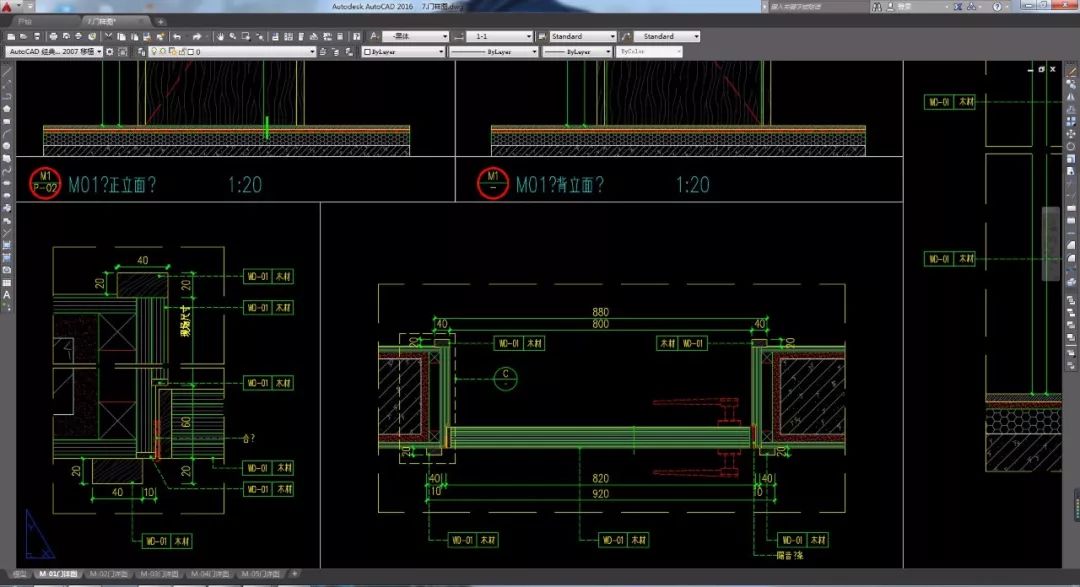Expand the layer list dropdown

click(311, 51)
